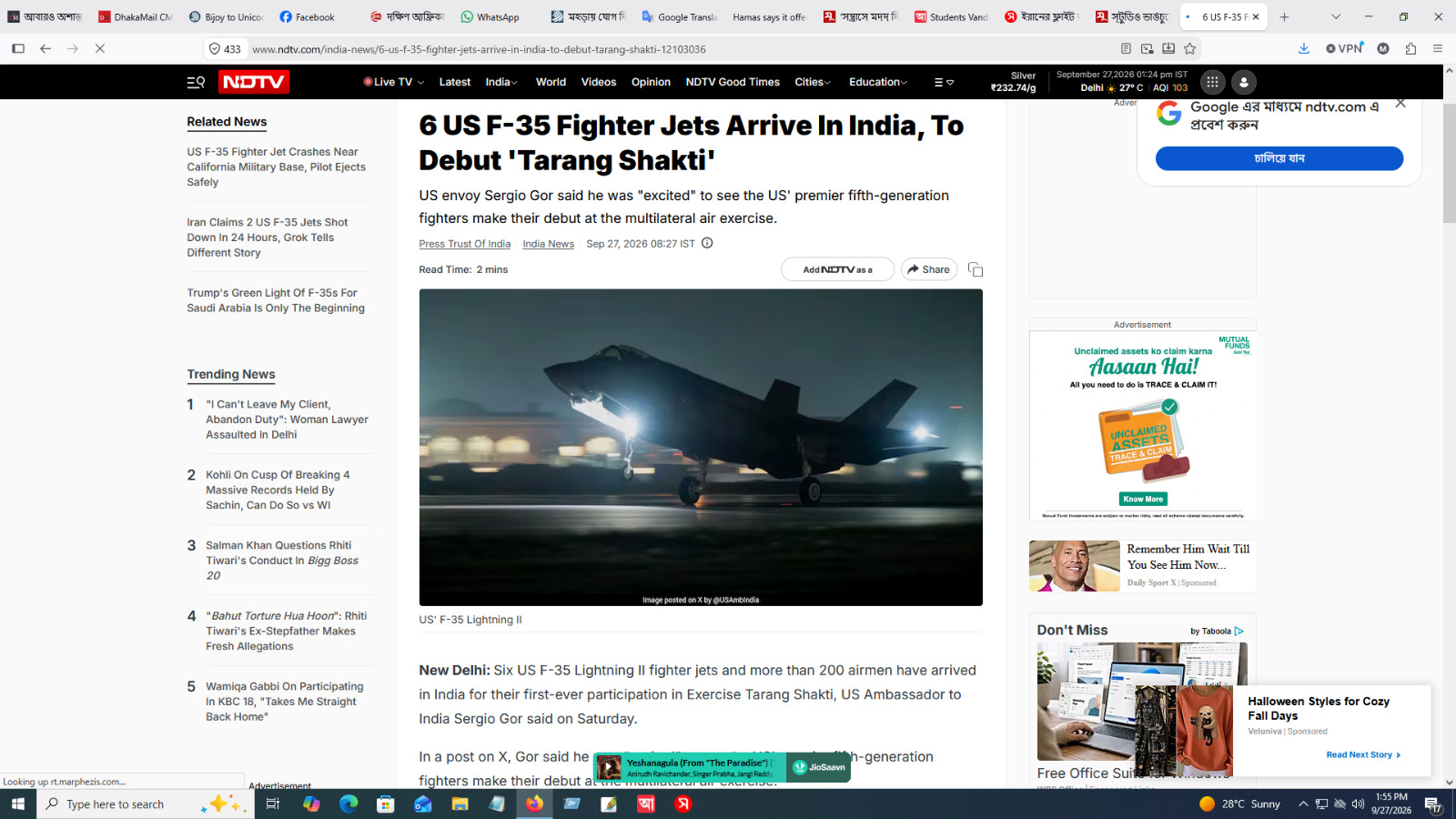Open 'Trump's Green Light Of F-35s' related story
The height and width of the screenshot is (819, 1456).
pos(276,300)
